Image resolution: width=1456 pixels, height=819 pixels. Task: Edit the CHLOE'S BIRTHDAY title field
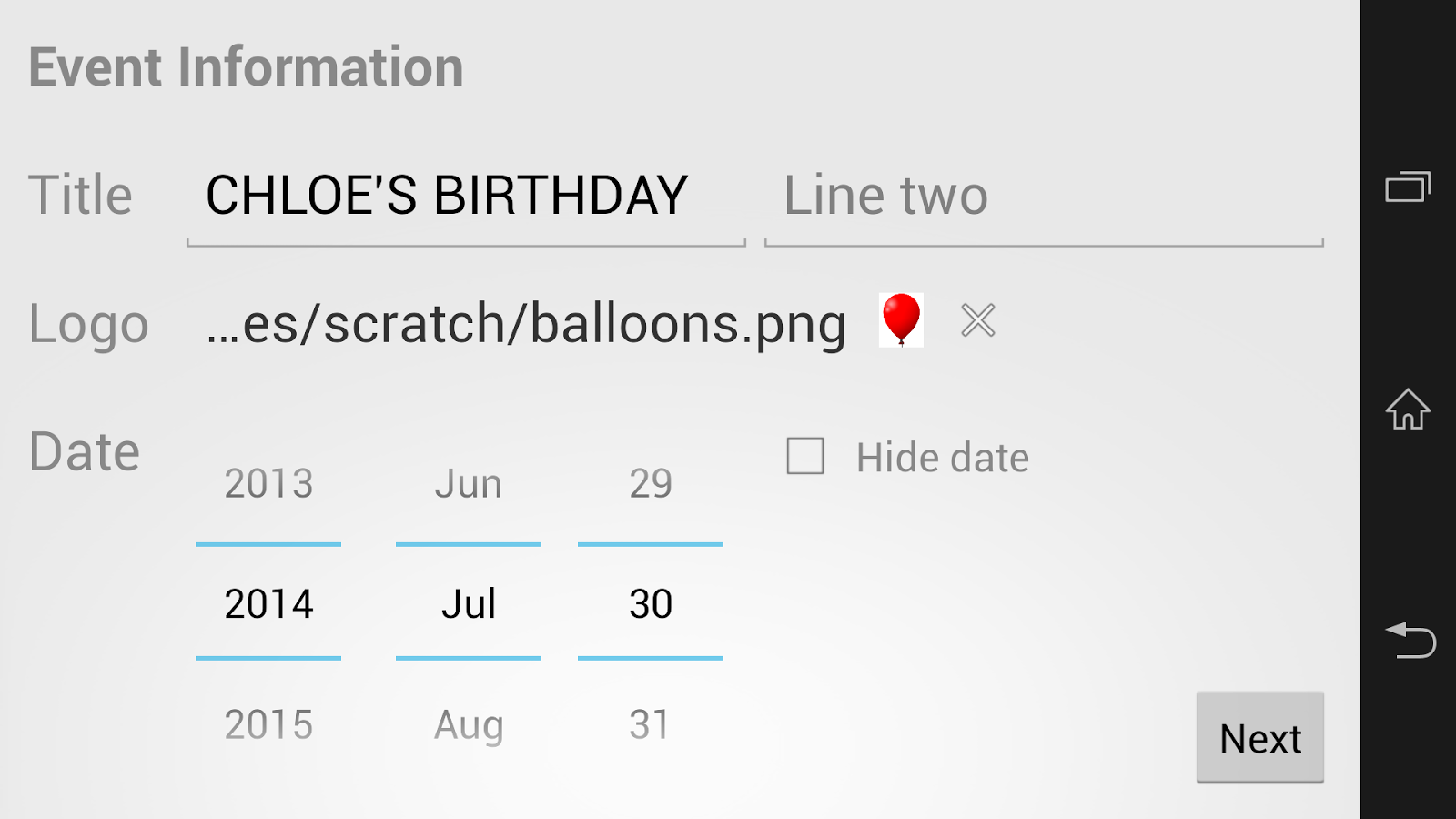(465, 197)
